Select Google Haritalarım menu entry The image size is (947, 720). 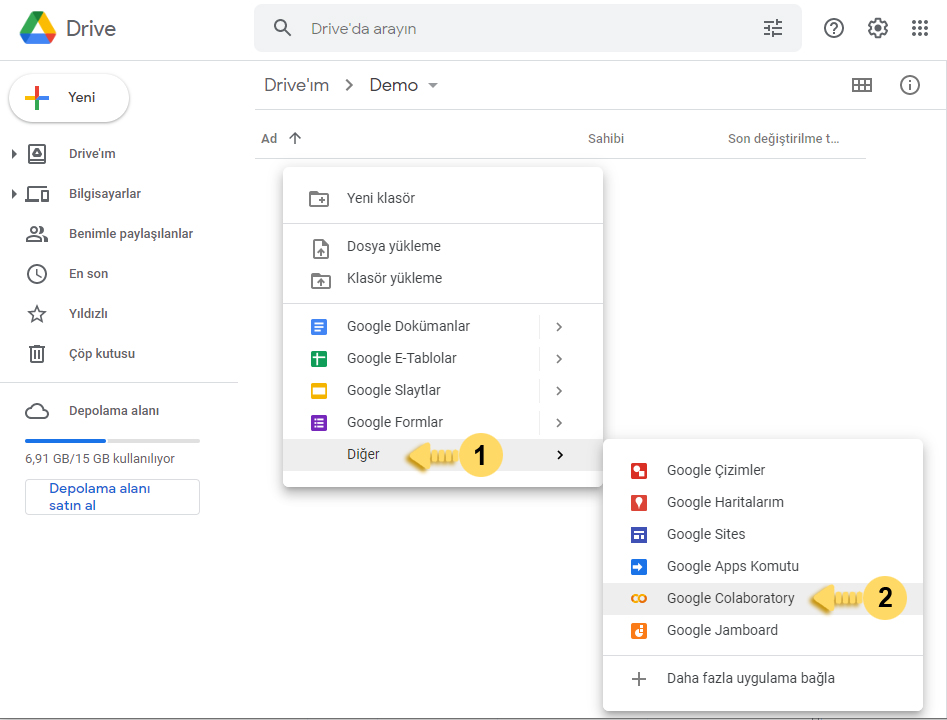point(763,503)
